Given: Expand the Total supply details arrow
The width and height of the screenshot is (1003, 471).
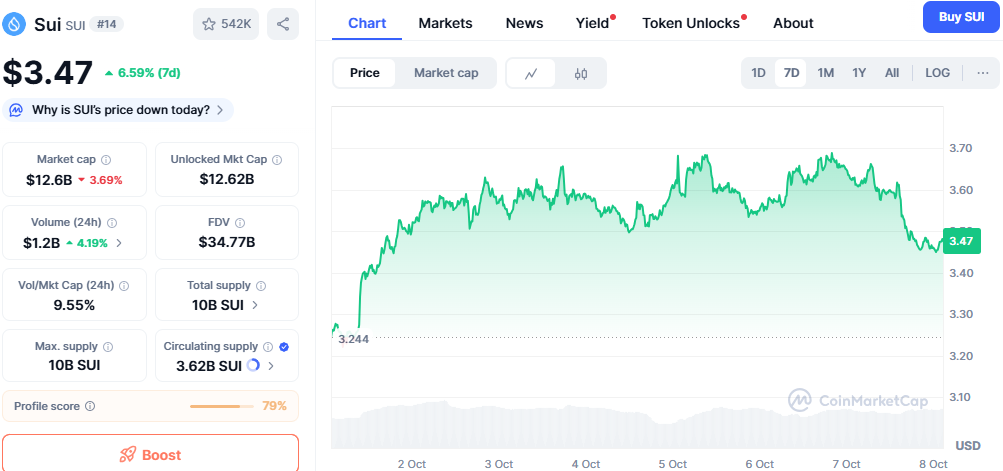Looking at the screenshot, I should 255,305.
